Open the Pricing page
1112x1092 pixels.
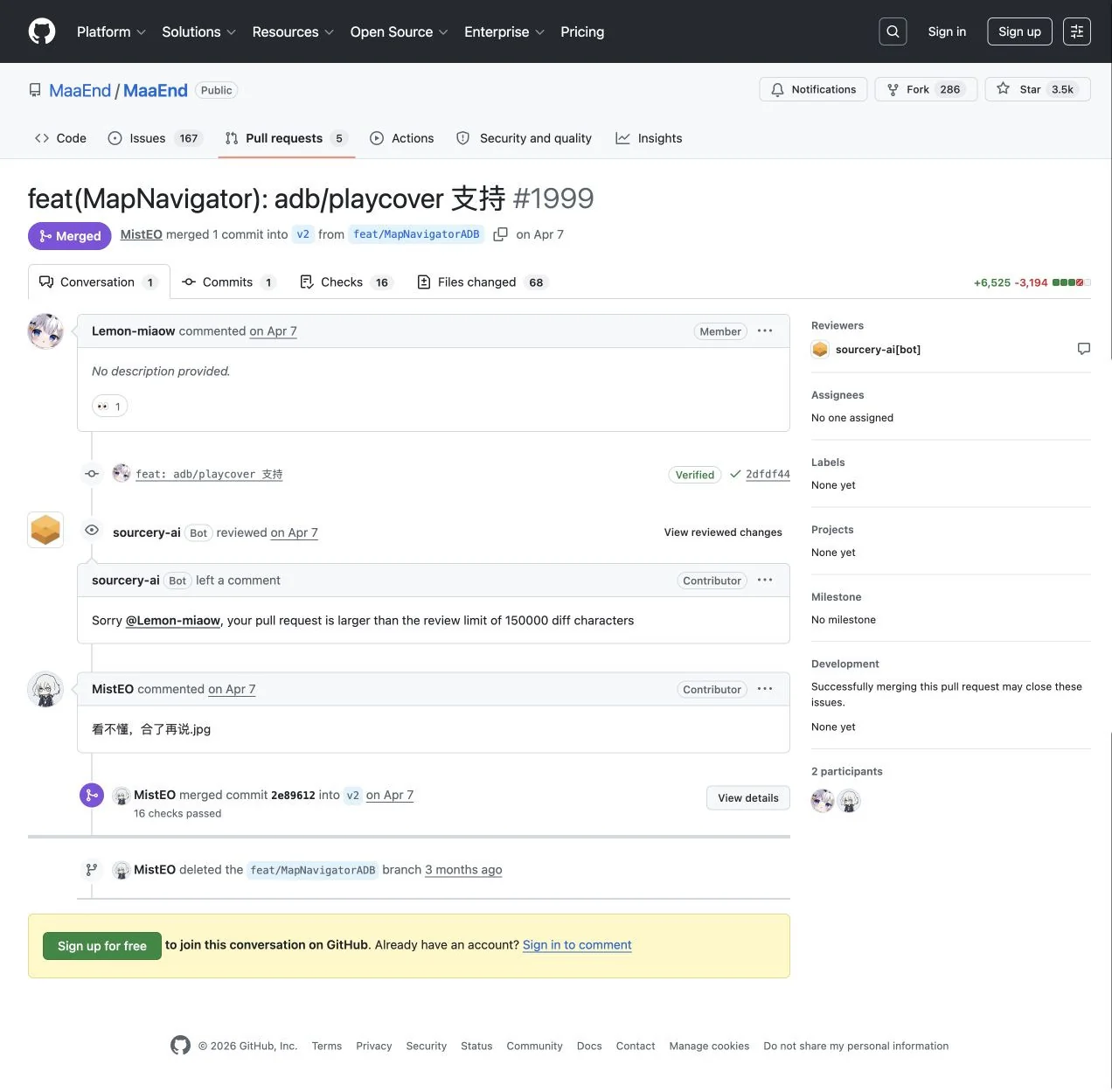[x=582, y=31]
